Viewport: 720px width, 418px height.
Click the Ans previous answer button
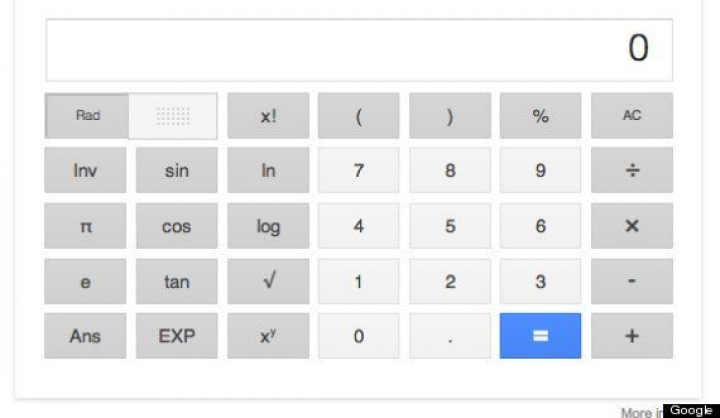(85, 336)
